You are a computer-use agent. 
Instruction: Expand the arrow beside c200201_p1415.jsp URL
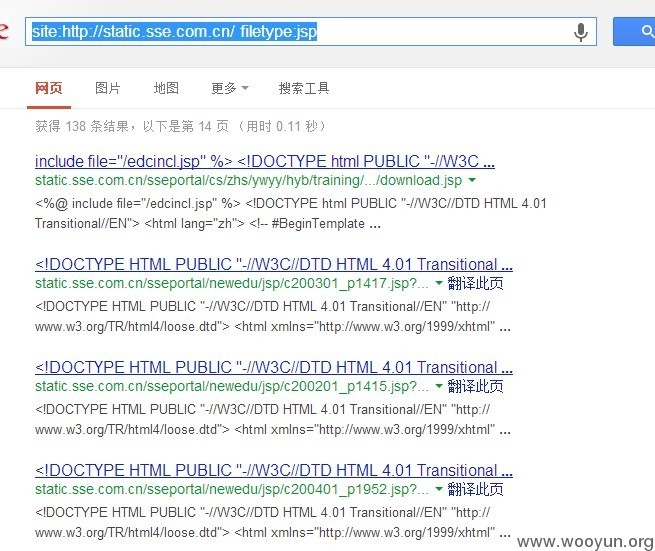(x=439, y=386)
